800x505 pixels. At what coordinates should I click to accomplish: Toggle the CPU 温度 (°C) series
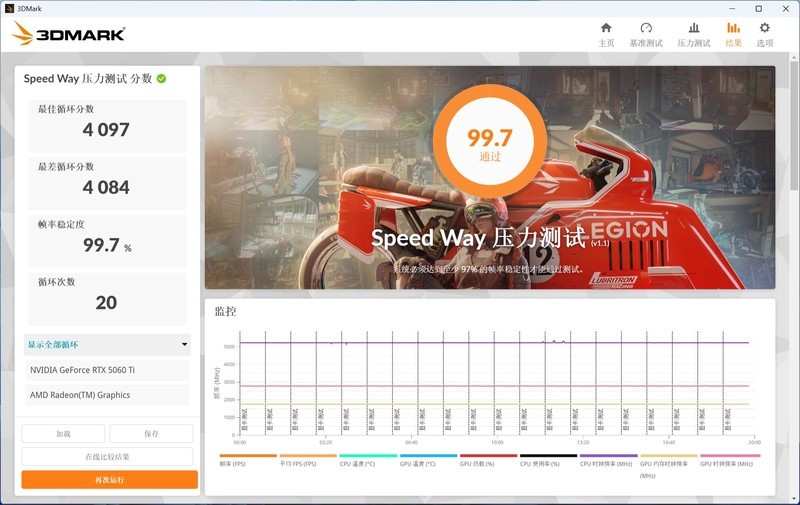(368, 461)
